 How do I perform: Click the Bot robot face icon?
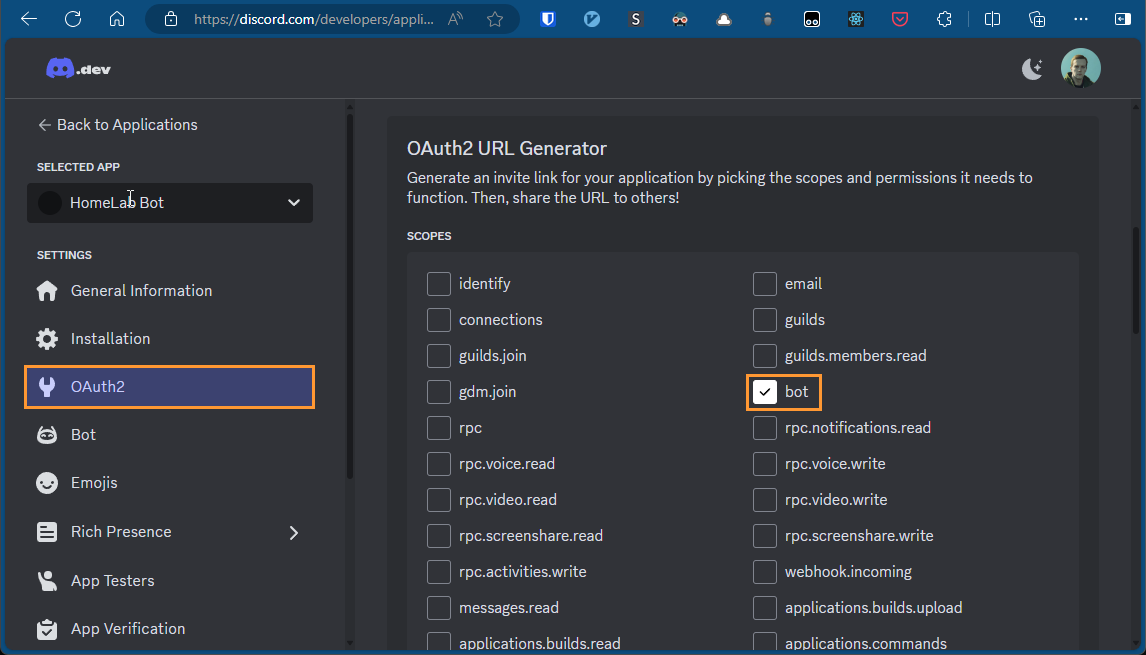coord(47,435)
